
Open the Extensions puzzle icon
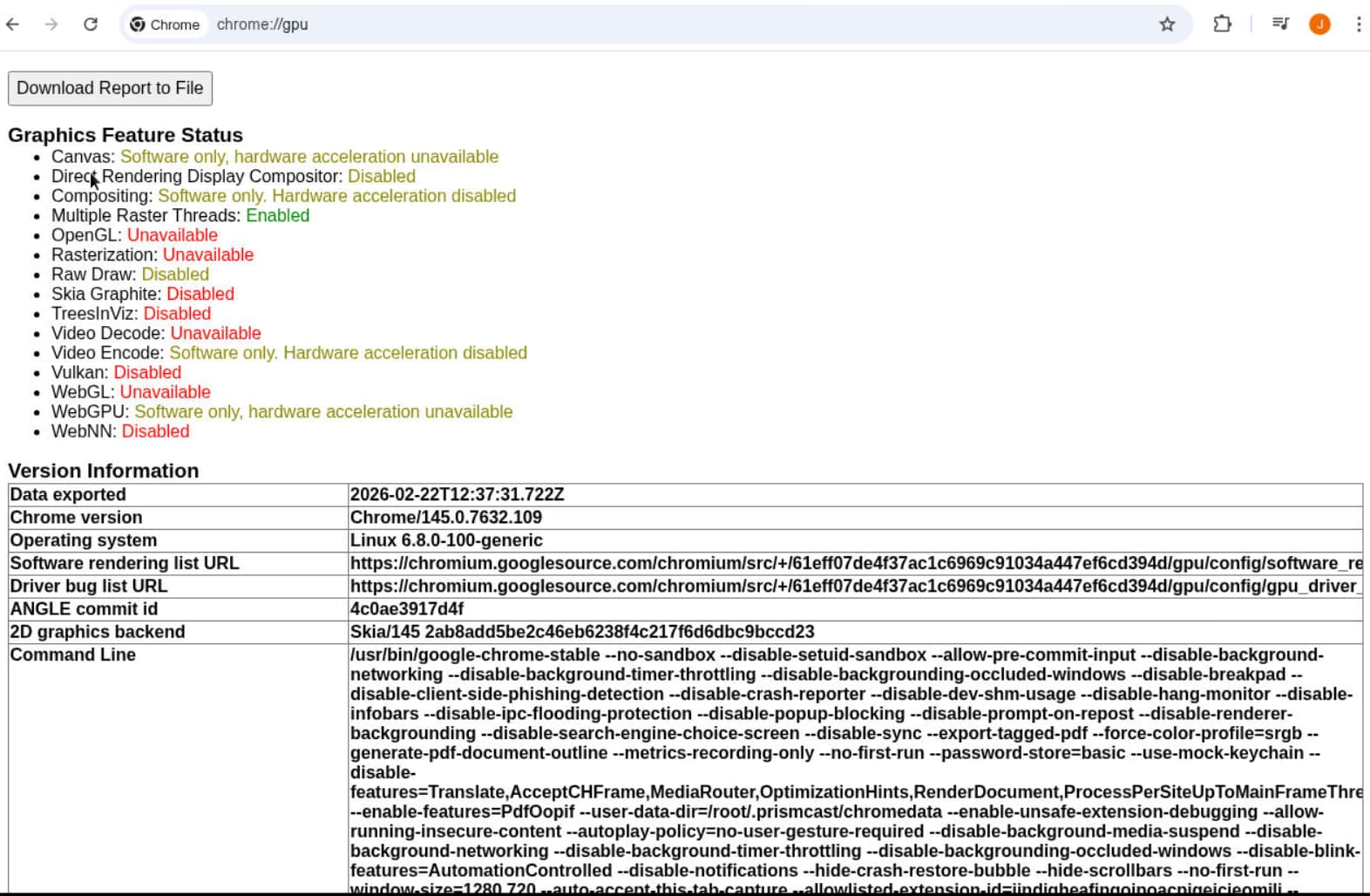tap(1222, 24)
